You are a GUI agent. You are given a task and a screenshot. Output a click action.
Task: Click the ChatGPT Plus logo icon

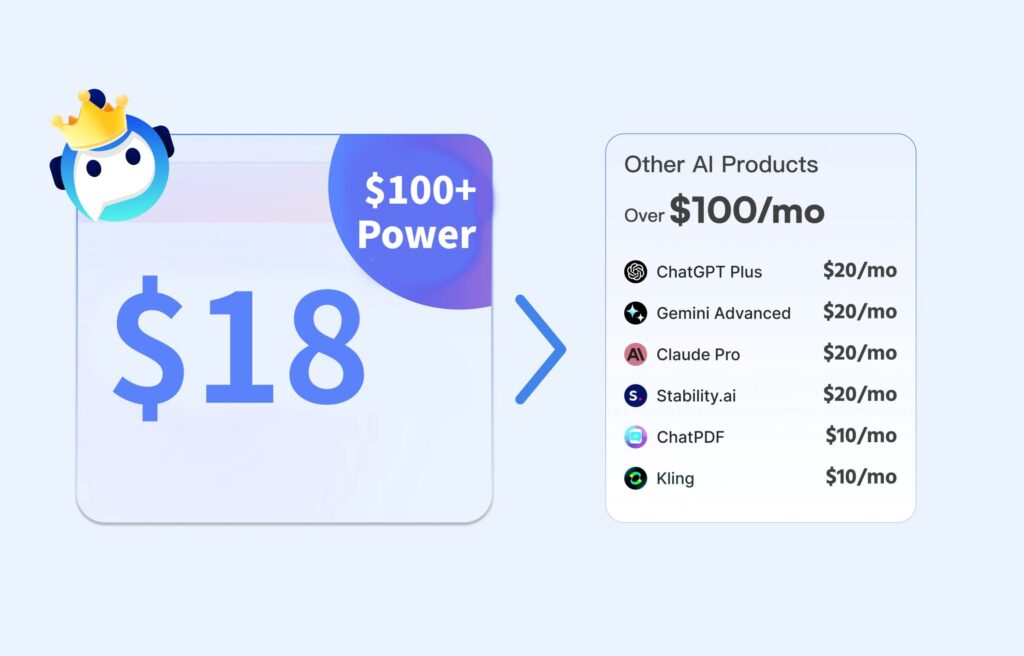coord(635,271)
